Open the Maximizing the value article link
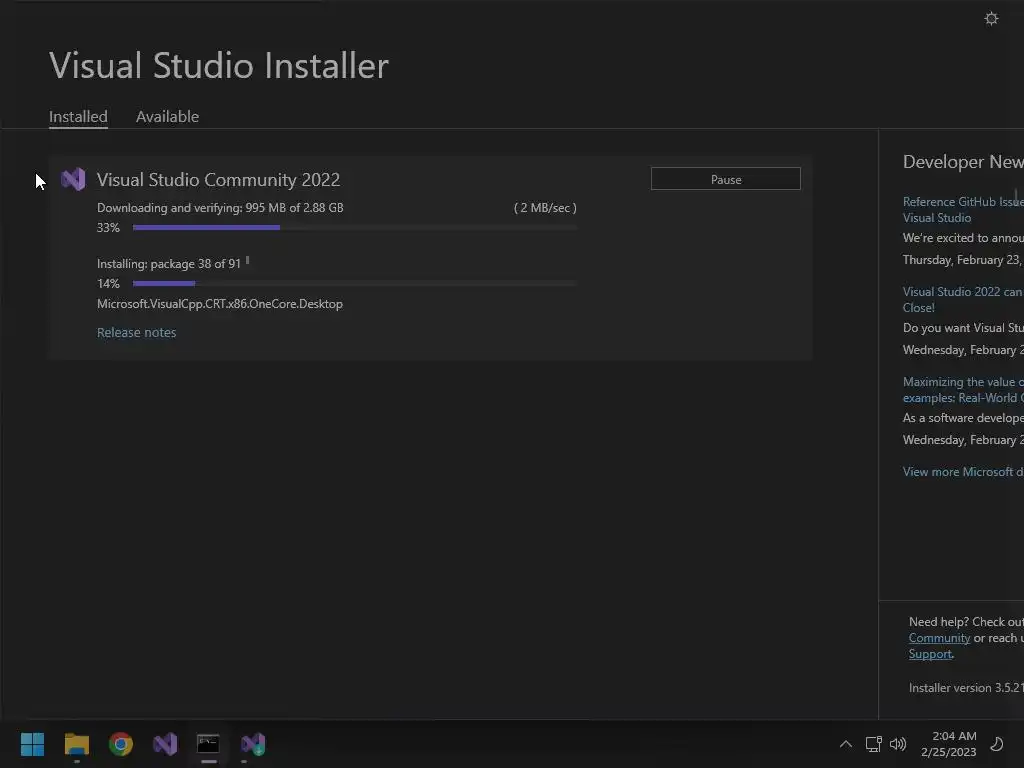This screenshot has height=768, width=1024. click(x=963, y=390)
